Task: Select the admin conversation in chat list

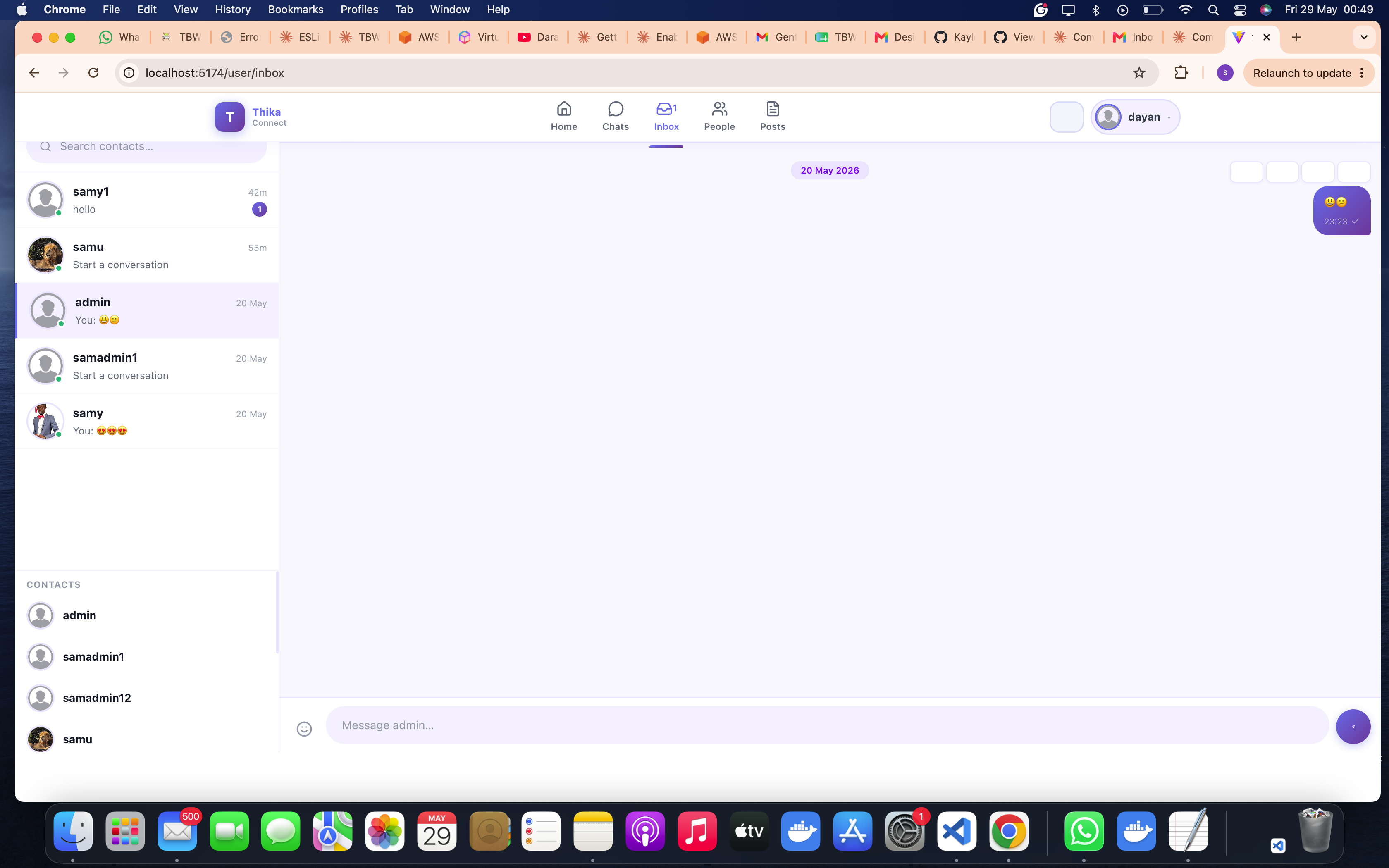Action: click(147, 310)
